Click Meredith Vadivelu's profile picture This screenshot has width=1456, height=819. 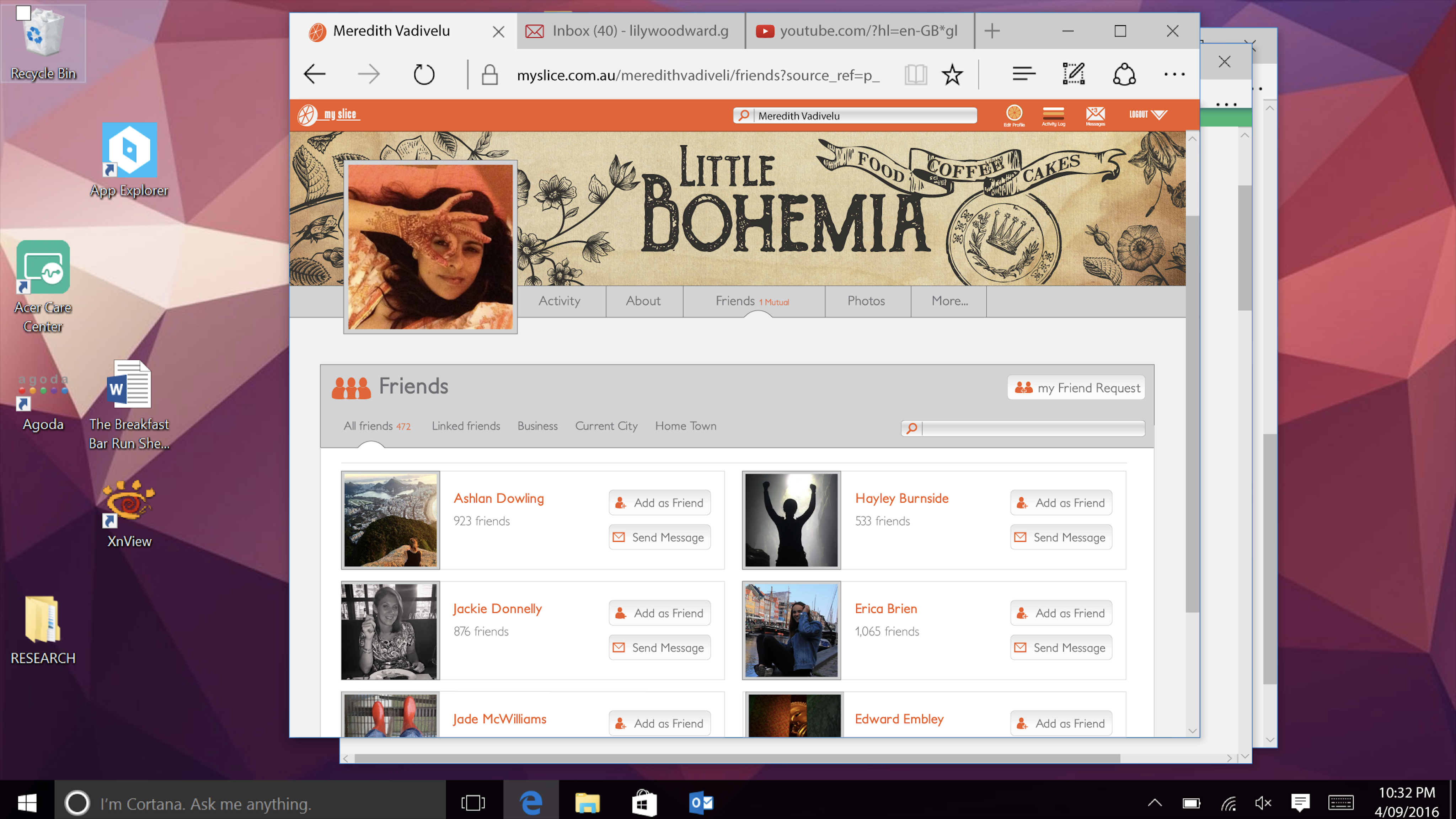pyautogui.click(x=430, y=247)
